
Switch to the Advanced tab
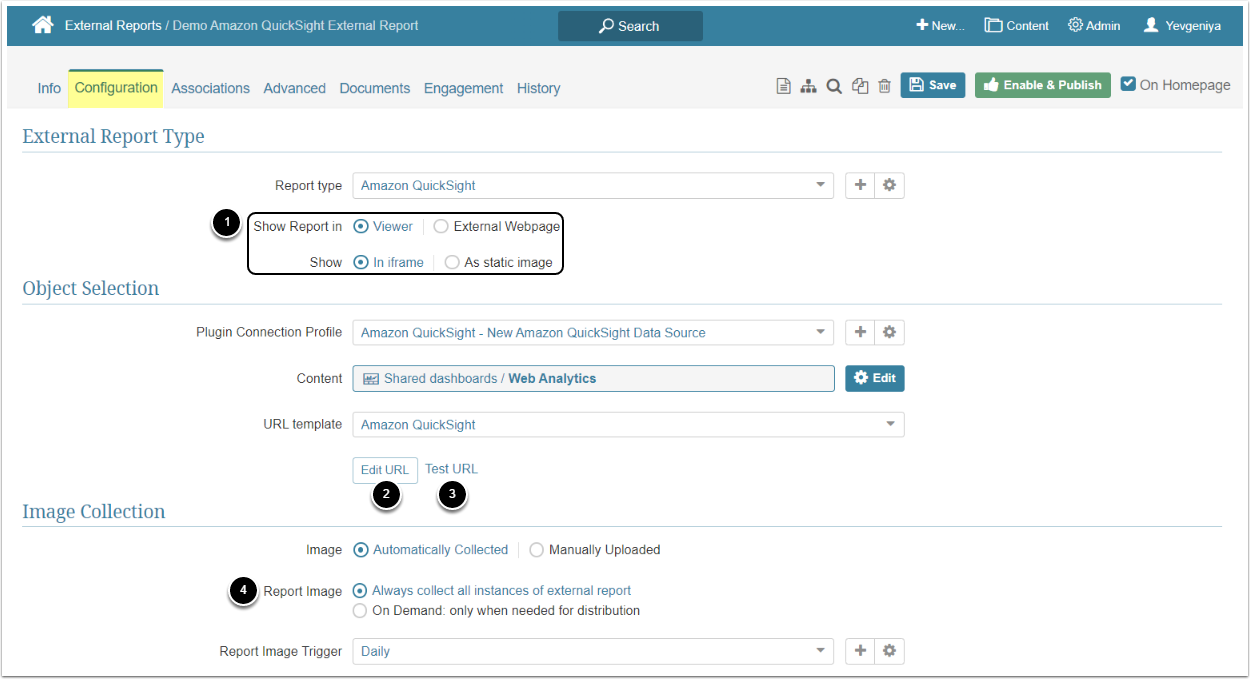(x=294, y=88)
